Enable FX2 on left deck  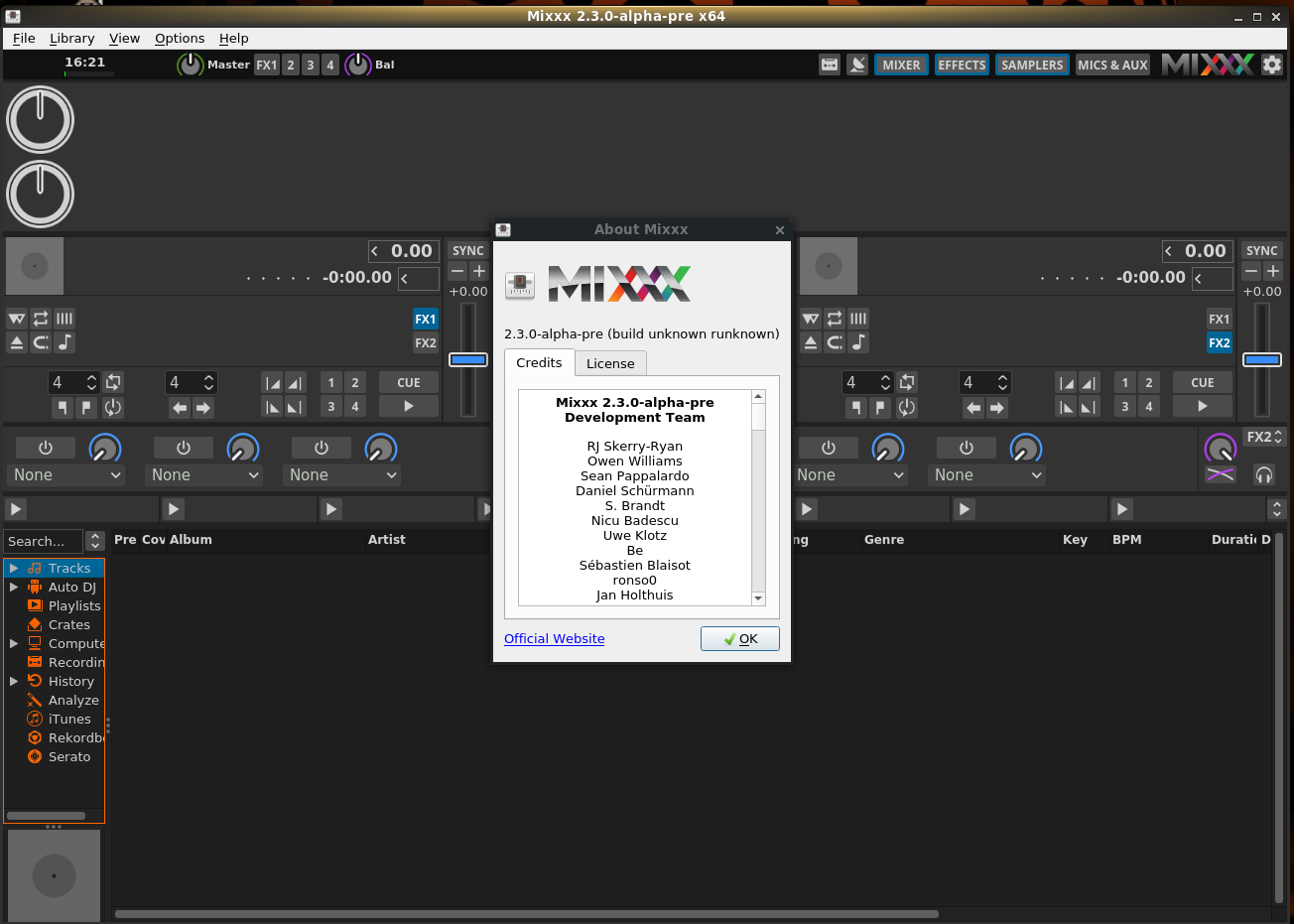pyautogui.click(x=426, y=343)
